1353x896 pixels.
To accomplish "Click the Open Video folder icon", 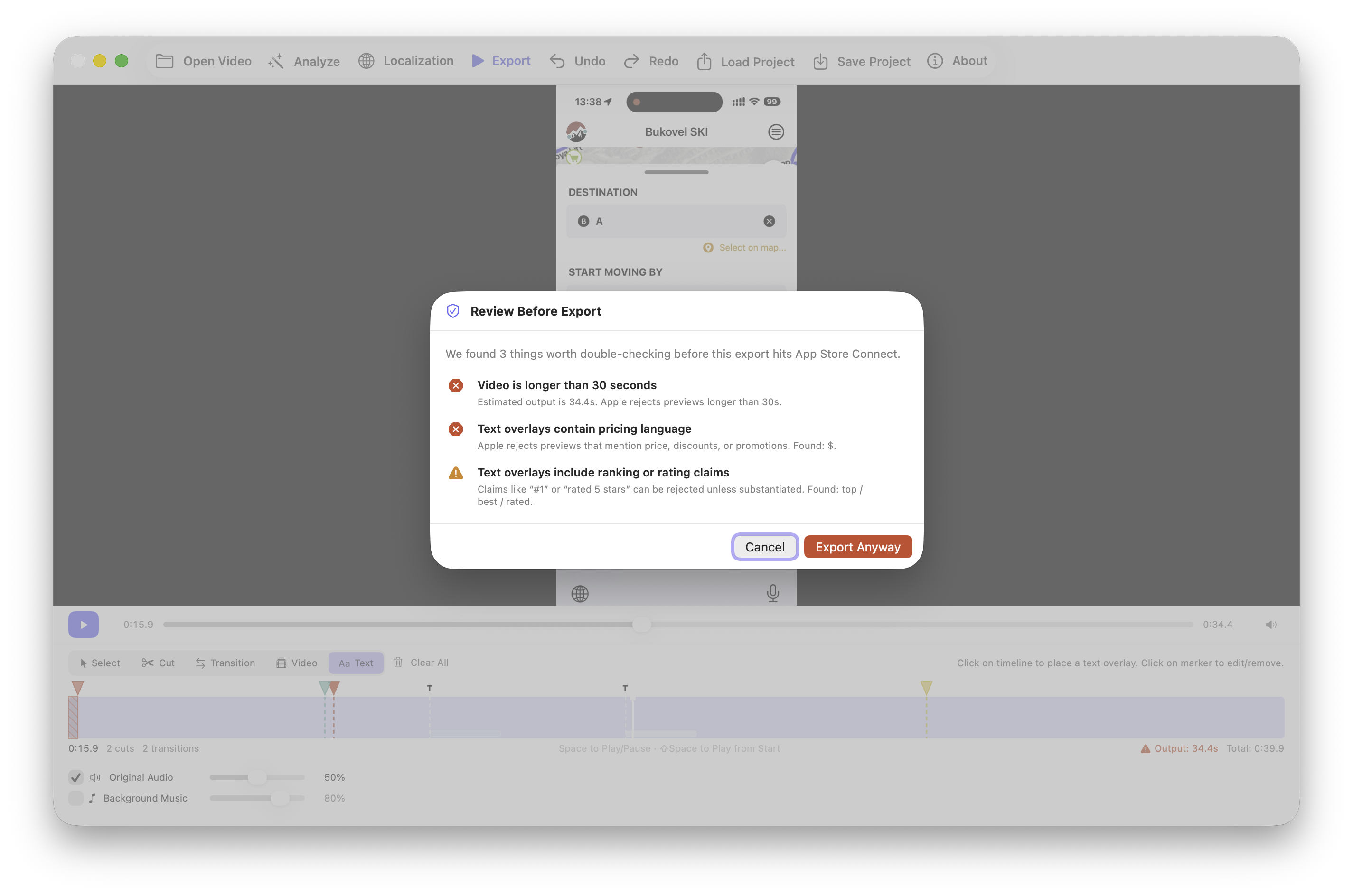I will 164,61.
